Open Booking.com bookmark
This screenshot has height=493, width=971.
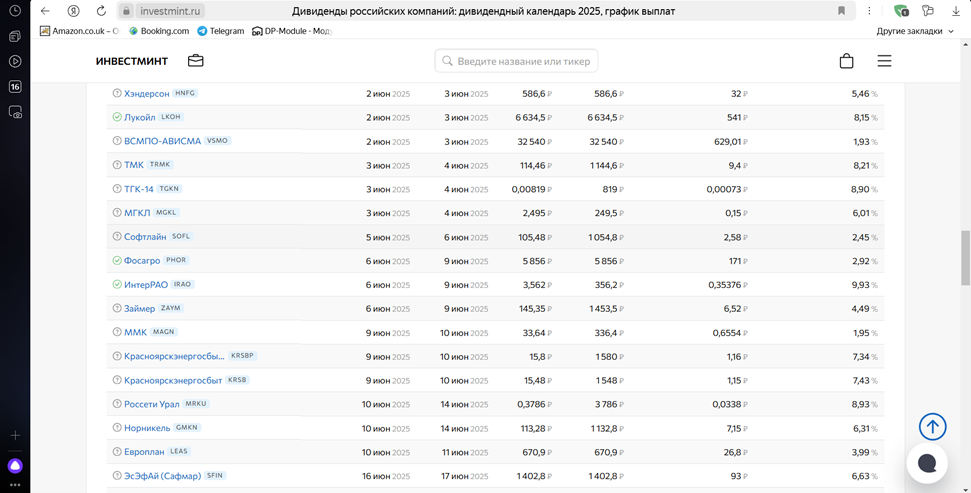[x=159, y=31]
